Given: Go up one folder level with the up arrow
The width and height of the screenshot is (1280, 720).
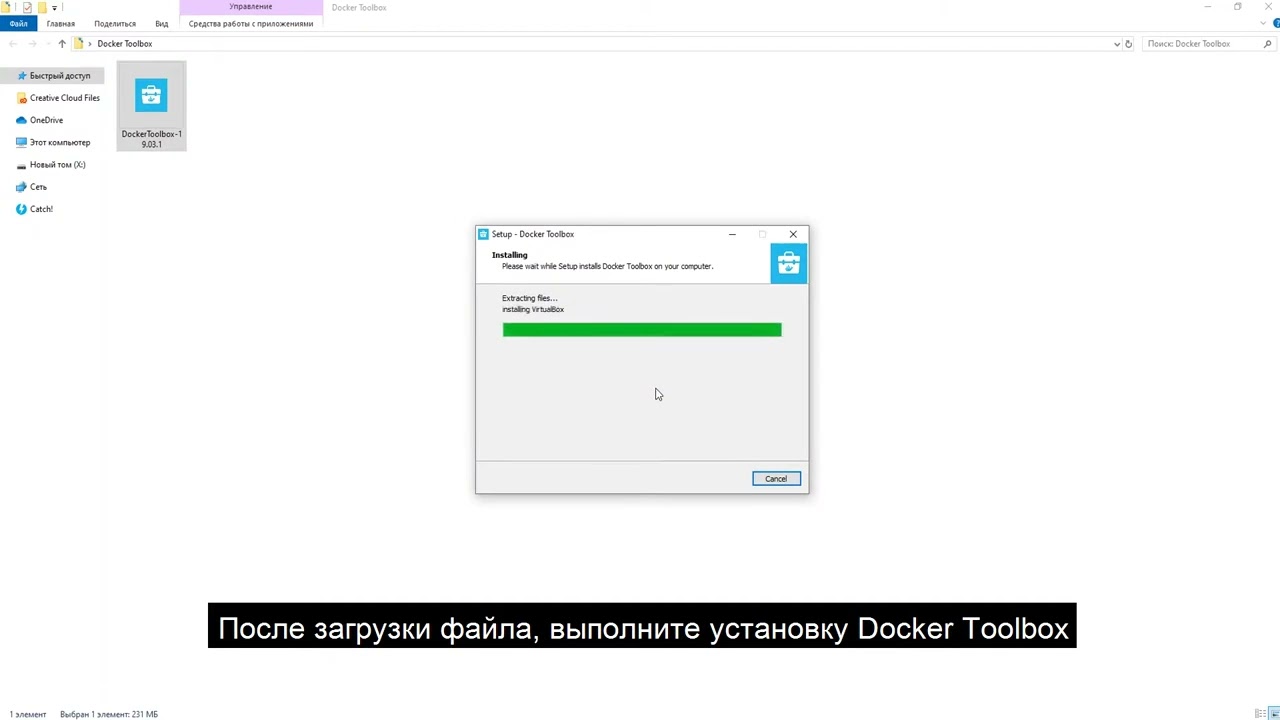Looking at the screenshot, I should [62, 44].
